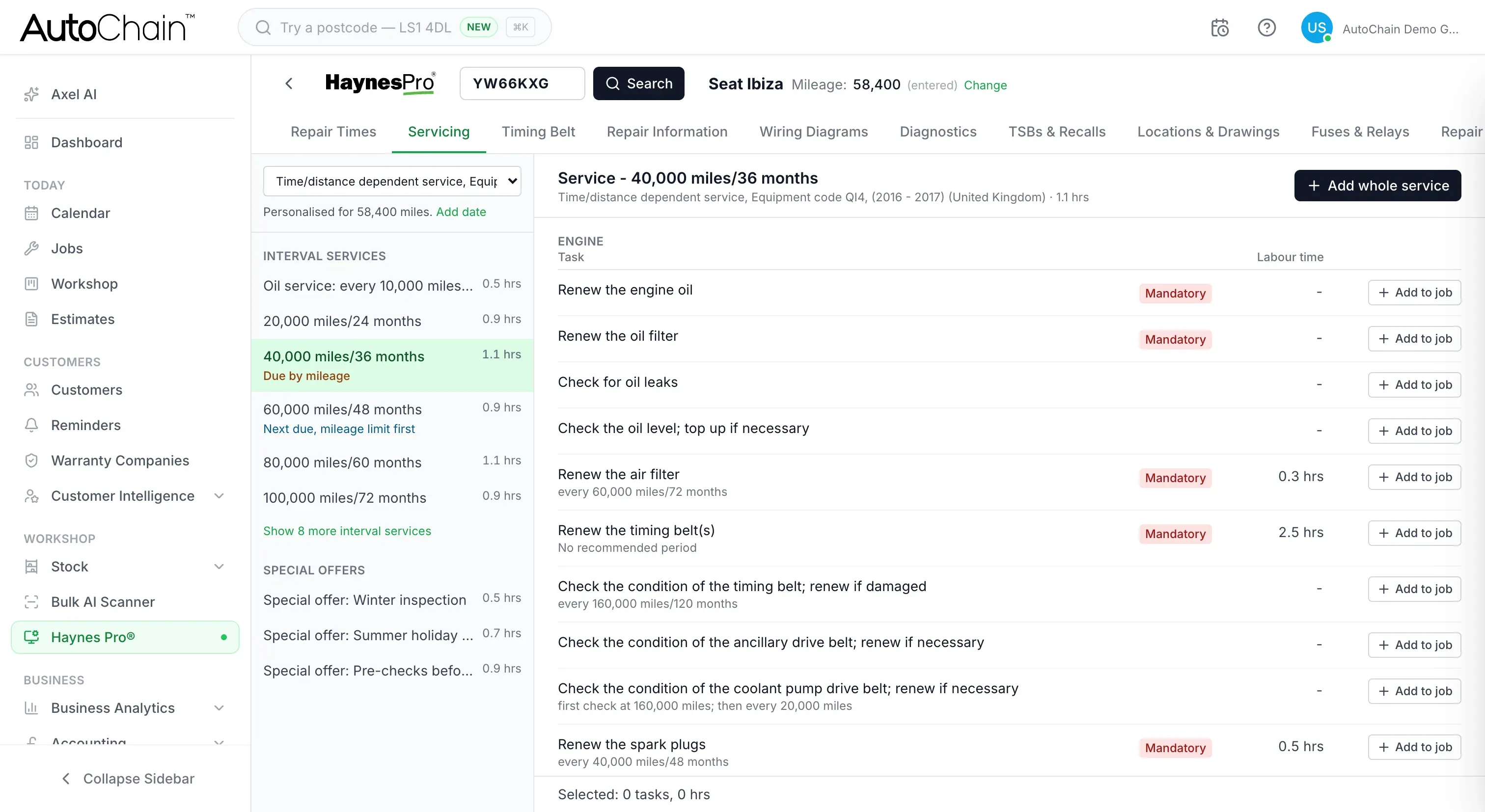Viewport: 1485px width, 812px height.
Task: Click Add whole service button
Action: point(1377,186)
